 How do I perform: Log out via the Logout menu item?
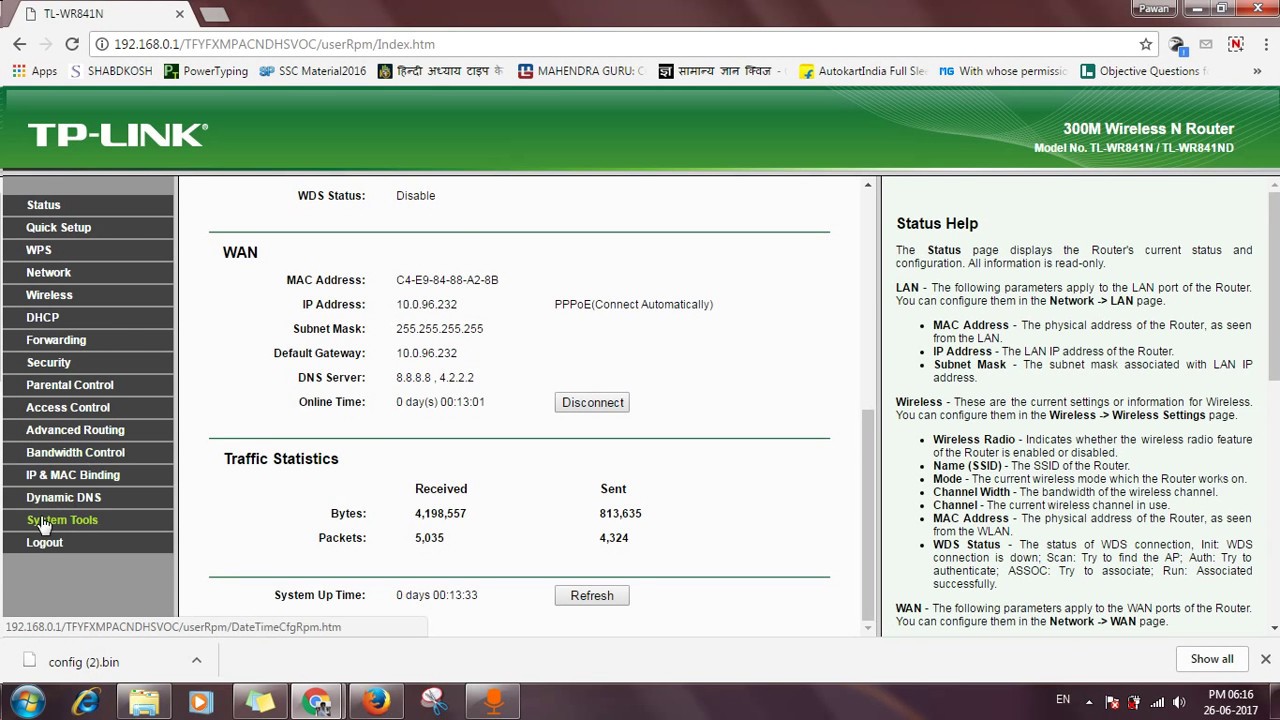88,542
